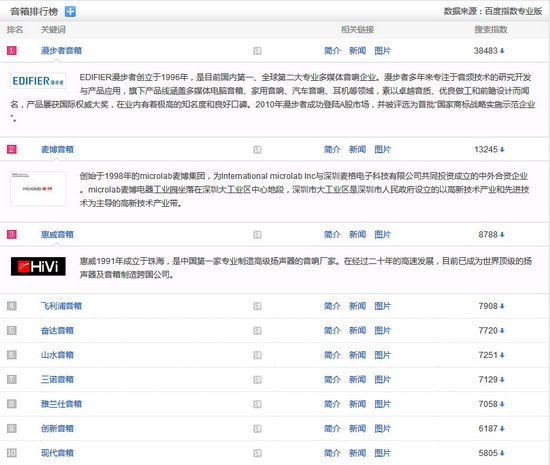Image resolution: width=550 pixels, height=465 pixels.
Task: Open the 奋达音箱 keyword link
Action: (57, 331)
